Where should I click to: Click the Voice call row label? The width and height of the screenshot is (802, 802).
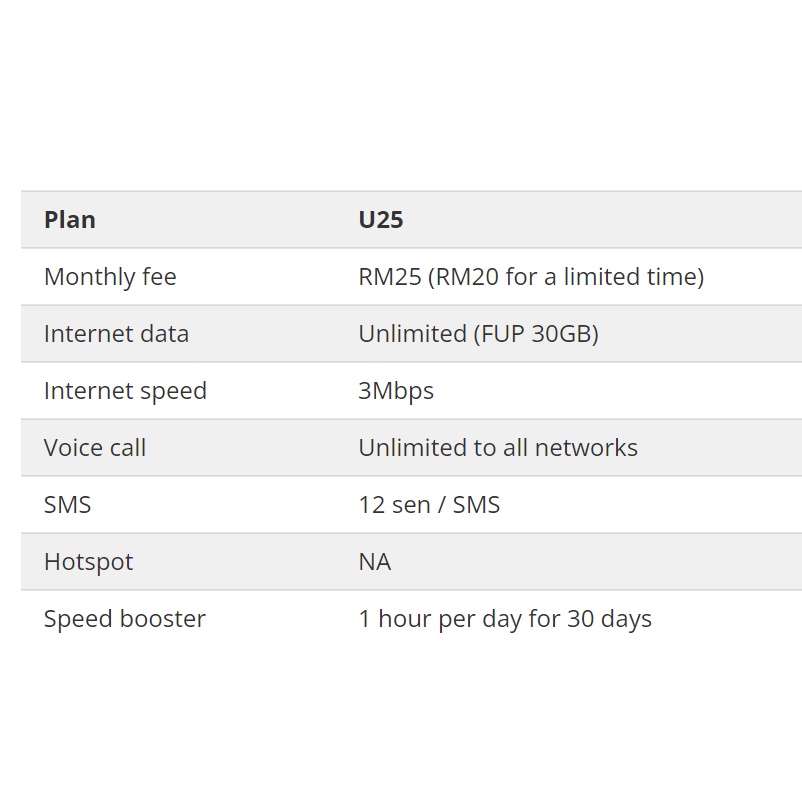(95, 448)
